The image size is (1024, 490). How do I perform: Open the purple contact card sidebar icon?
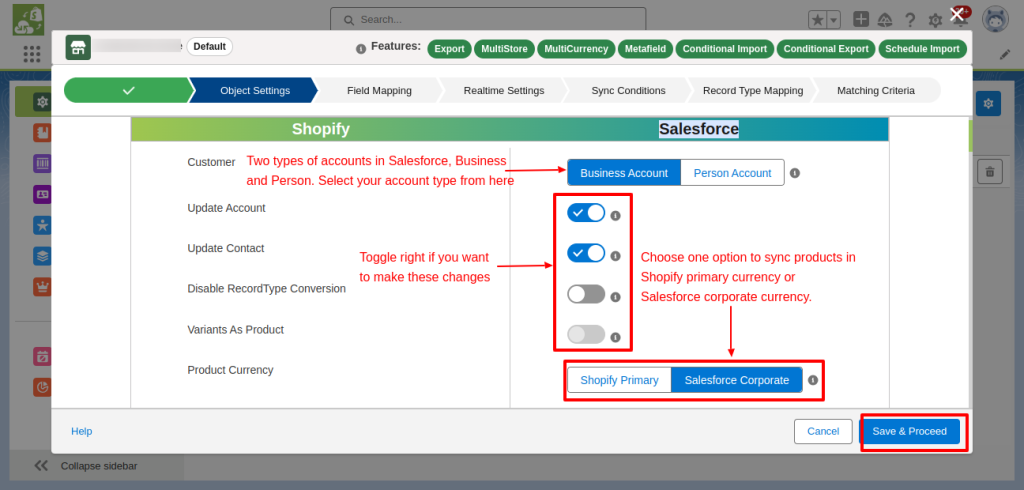point(42,195)
